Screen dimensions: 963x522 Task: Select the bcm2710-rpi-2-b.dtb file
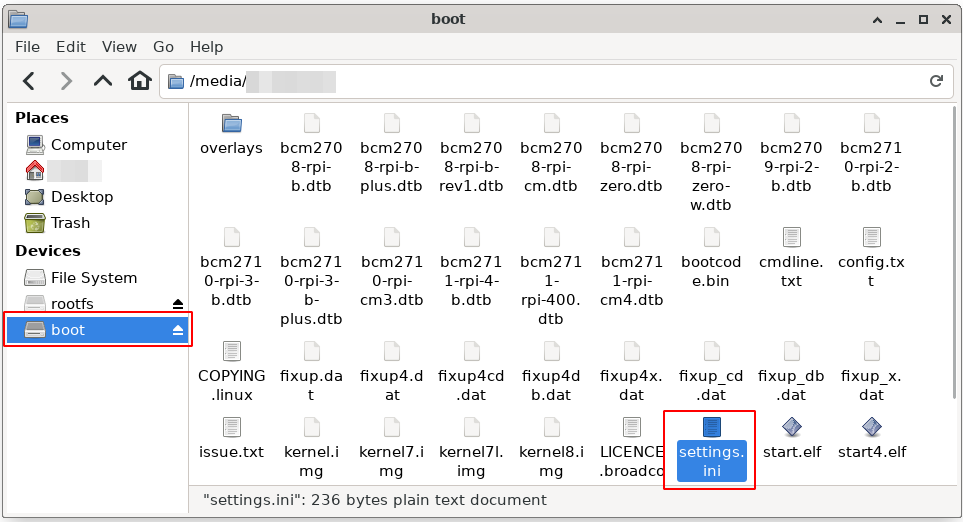(871, 154)
